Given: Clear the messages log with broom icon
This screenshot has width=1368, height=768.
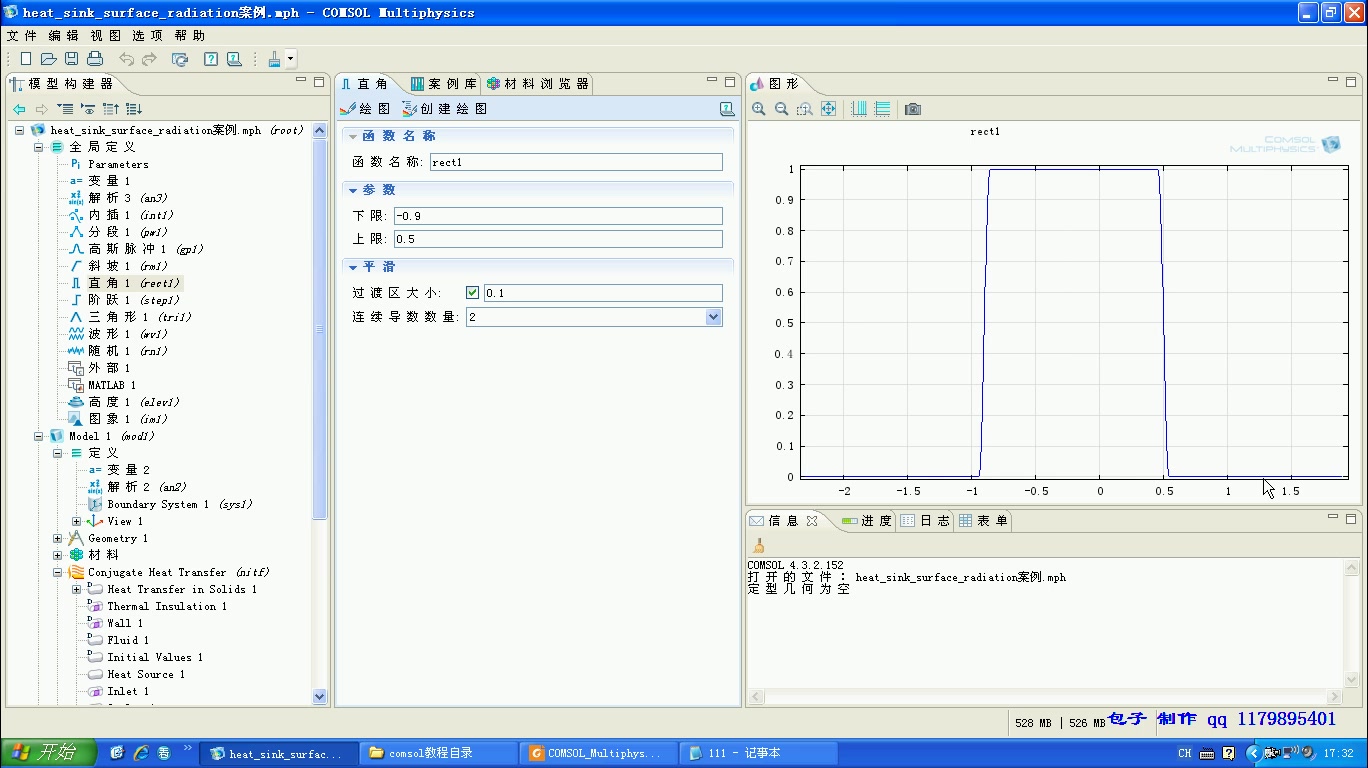Looking at the screenshot, I should click(x=759, y=545).
